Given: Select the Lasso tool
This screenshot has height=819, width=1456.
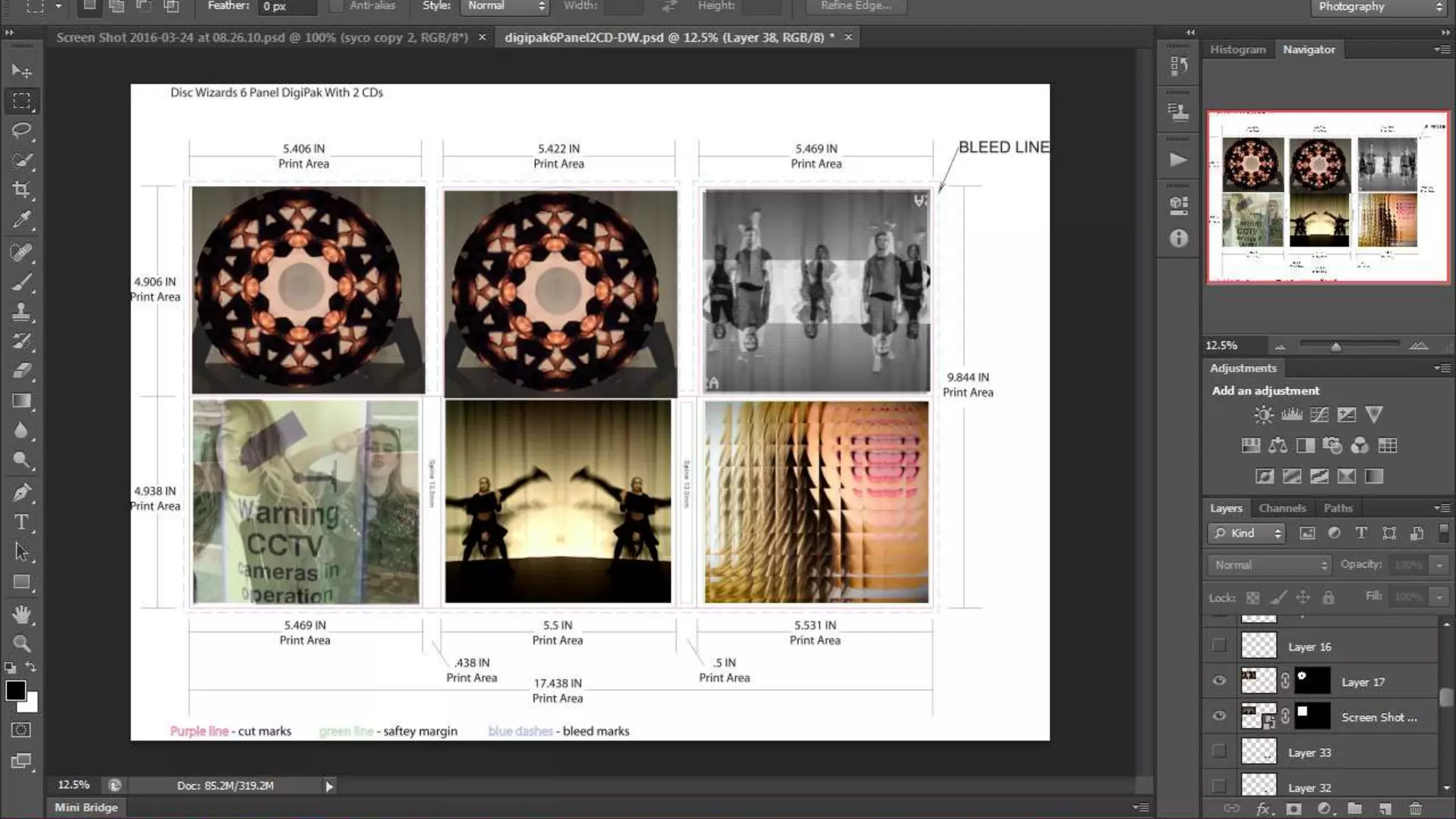Looking at the screenshot, I should click(22, 130).
